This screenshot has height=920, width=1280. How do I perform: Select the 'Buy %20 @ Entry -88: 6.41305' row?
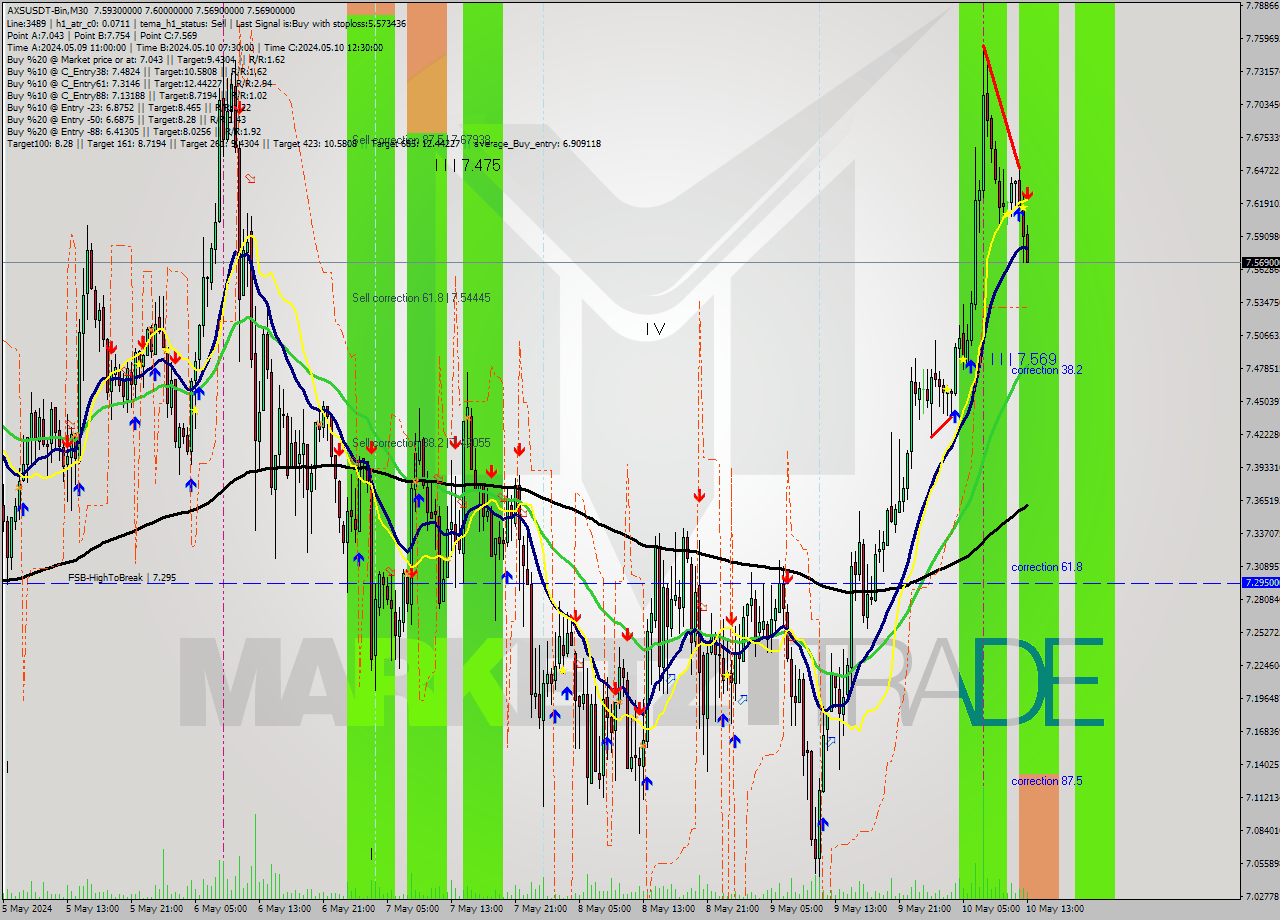coord(133,131)
